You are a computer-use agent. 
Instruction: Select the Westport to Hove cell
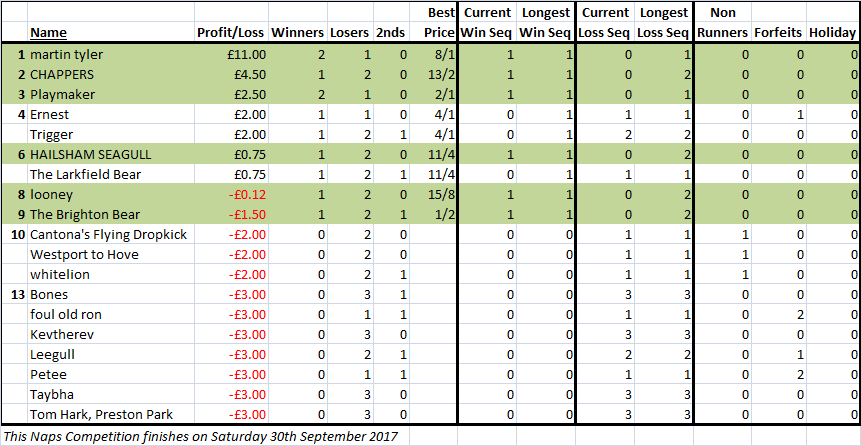[x=110, y=255]
